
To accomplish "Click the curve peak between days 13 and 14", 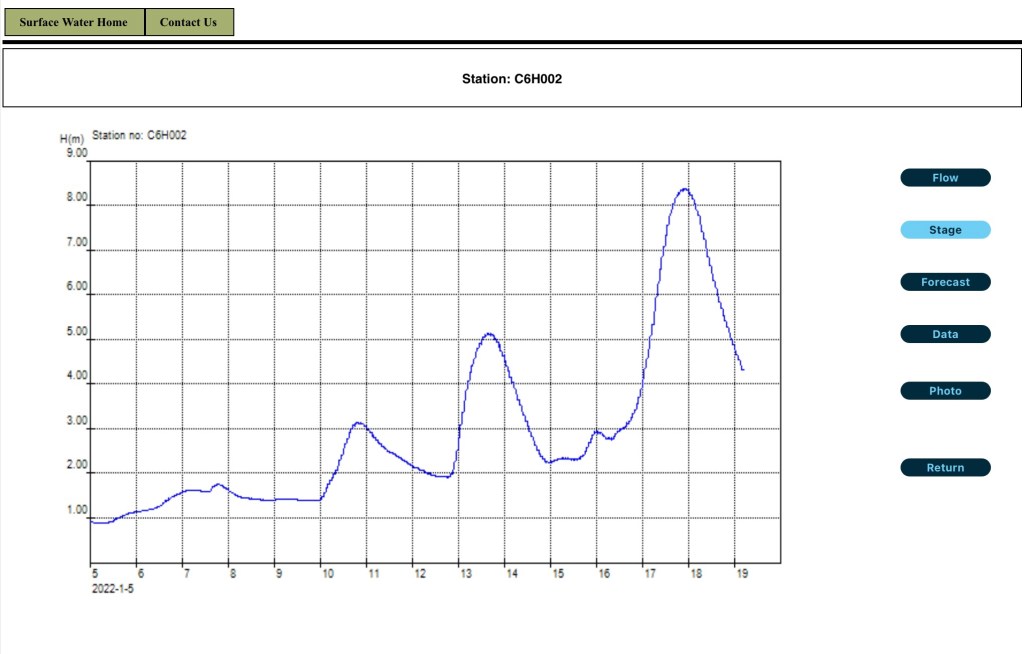I will (489, 334).
